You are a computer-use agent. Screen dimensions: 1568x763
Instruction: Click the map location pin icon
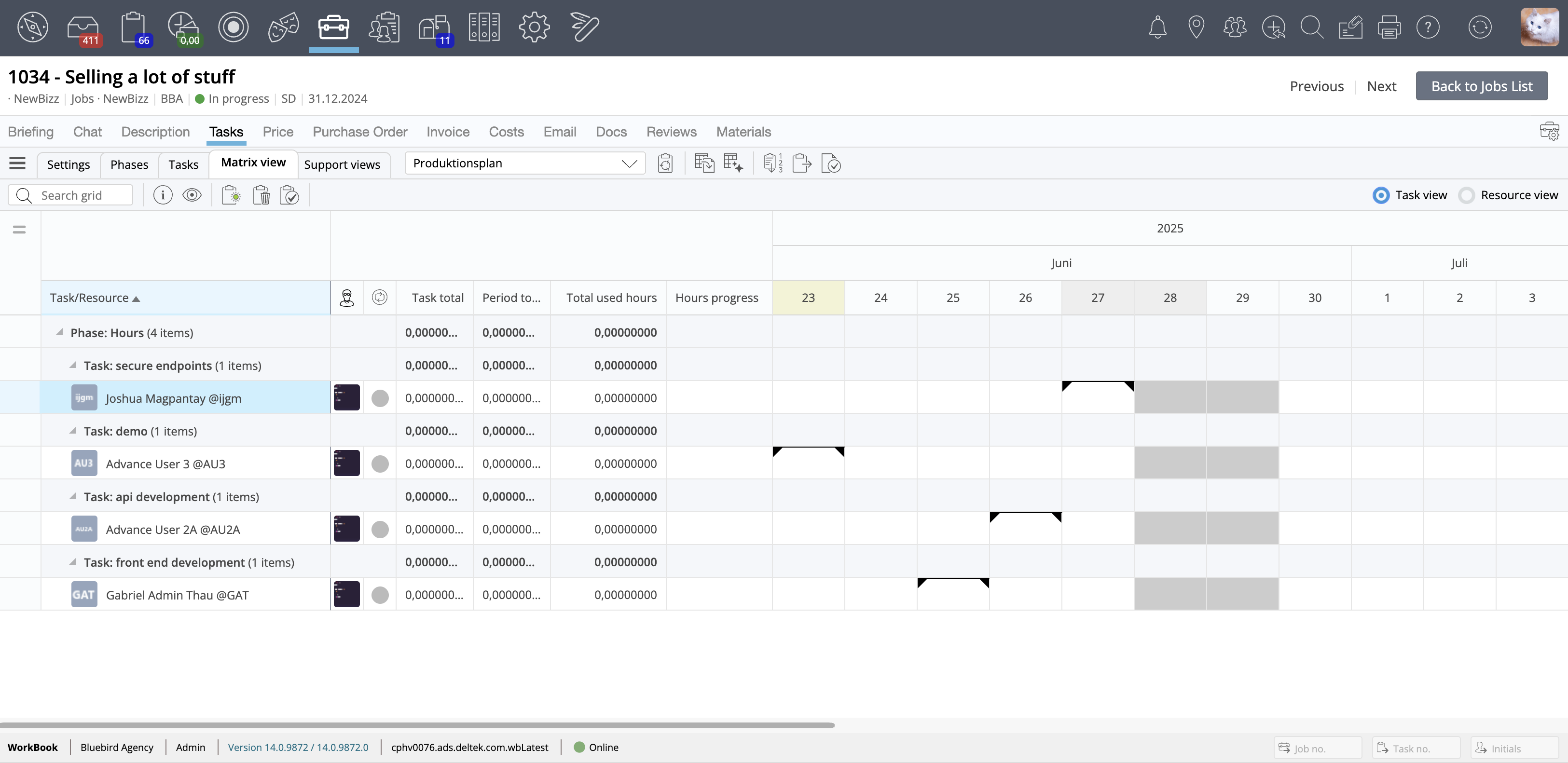pyautogui.click(x=1196, y=27)
